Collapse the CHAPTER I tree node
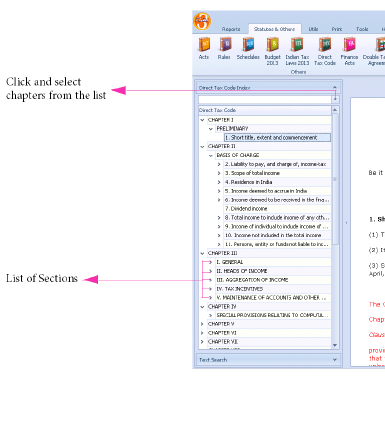The width and height of the screenshot is (385, 421). (x=202, y=120)
